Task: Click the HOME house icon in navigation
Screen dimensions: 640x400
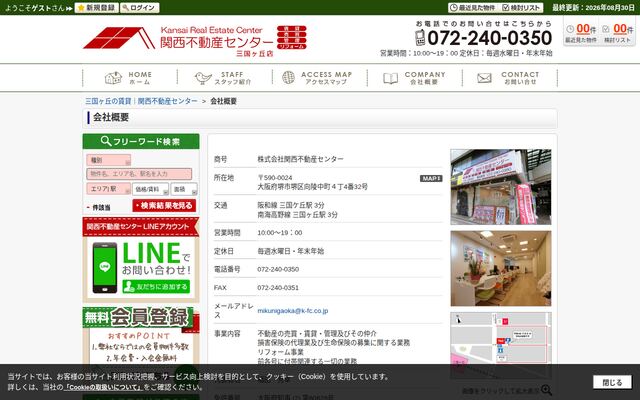Action: [x=113, y=78]
